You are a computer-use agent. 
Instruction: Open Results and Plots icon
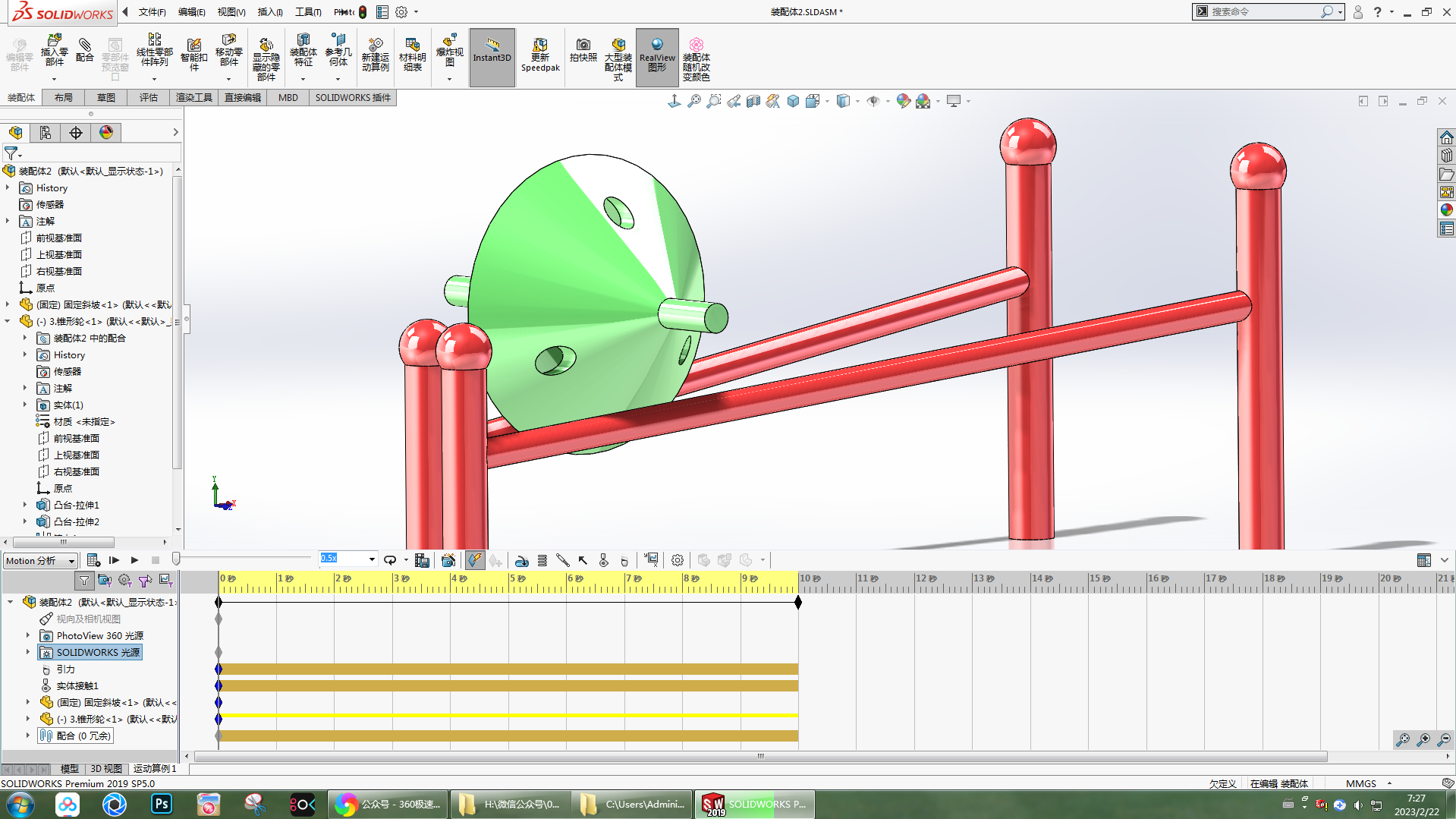pos(651,560)
